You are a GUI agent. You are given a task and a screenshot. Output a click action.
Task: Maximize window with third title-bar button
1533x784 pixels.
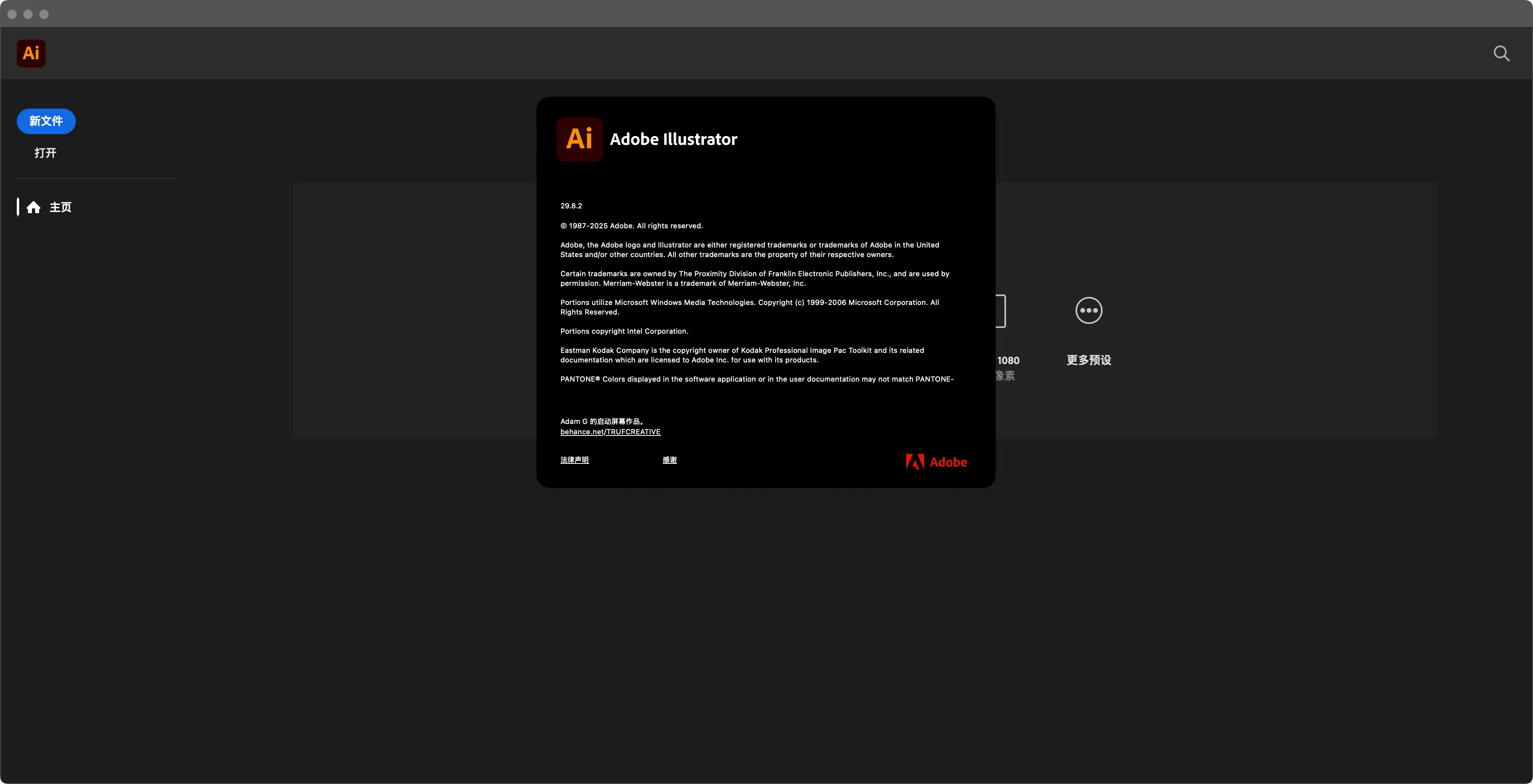(x=44, y=14)
